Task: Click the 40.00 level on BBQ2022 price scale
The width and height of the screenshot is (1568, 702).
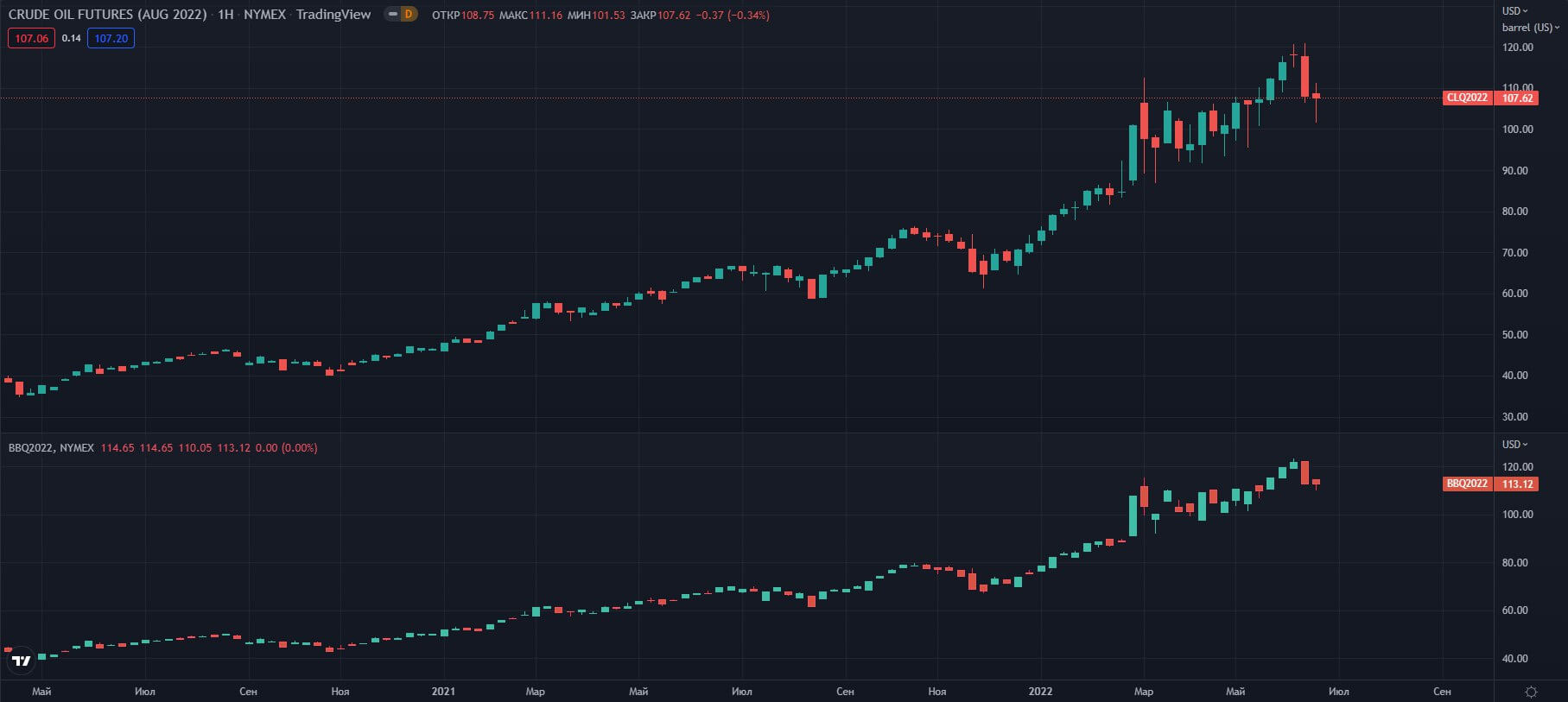Action: (1514, 659)
